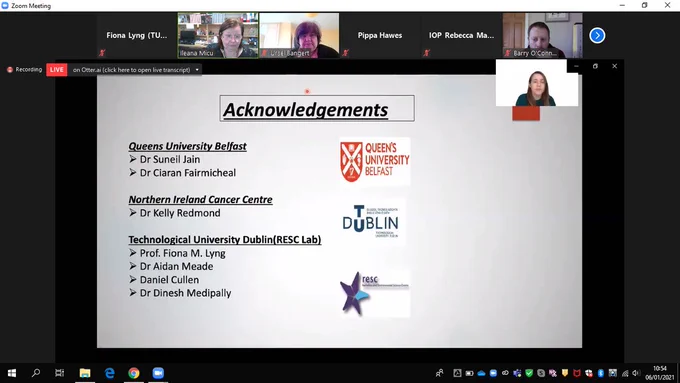Click the battery icon in system tray
680x383 pixels.
[x=470, y=373]
